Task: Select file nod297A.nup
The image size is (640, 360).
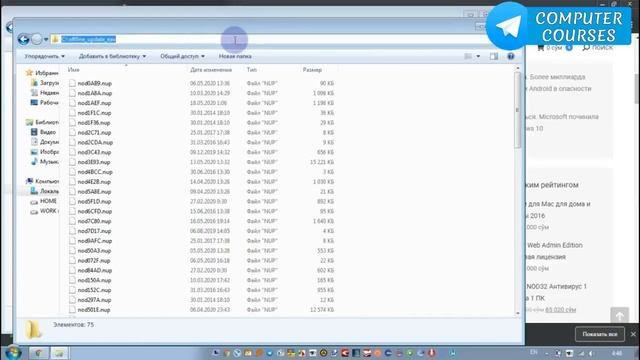Action: pyautogui.click(x=94, y=300)
